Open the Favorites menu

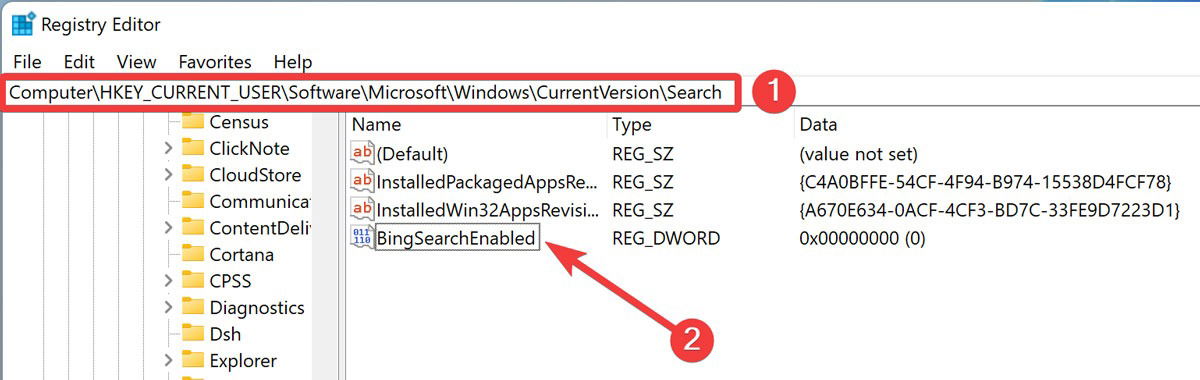[215, 62]
